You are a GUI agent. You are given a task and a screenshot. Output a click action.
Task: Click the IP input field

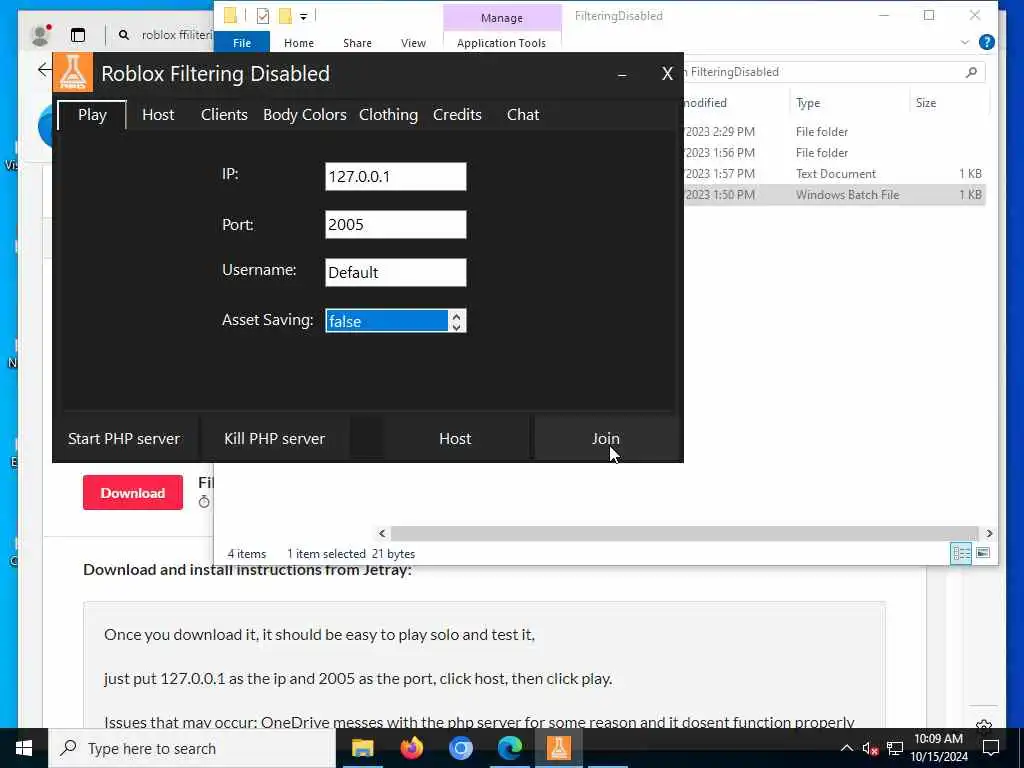[396, 176]
